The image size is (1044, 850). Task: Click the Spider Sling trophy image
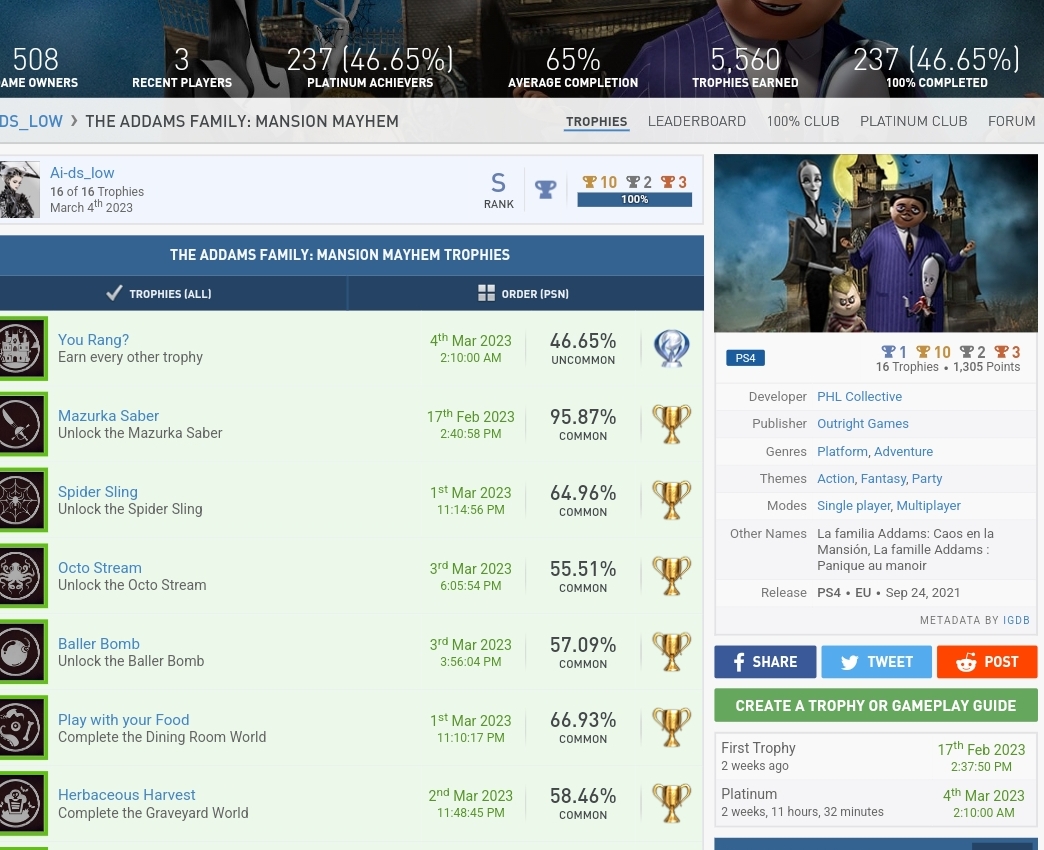(x=23, y=500)
